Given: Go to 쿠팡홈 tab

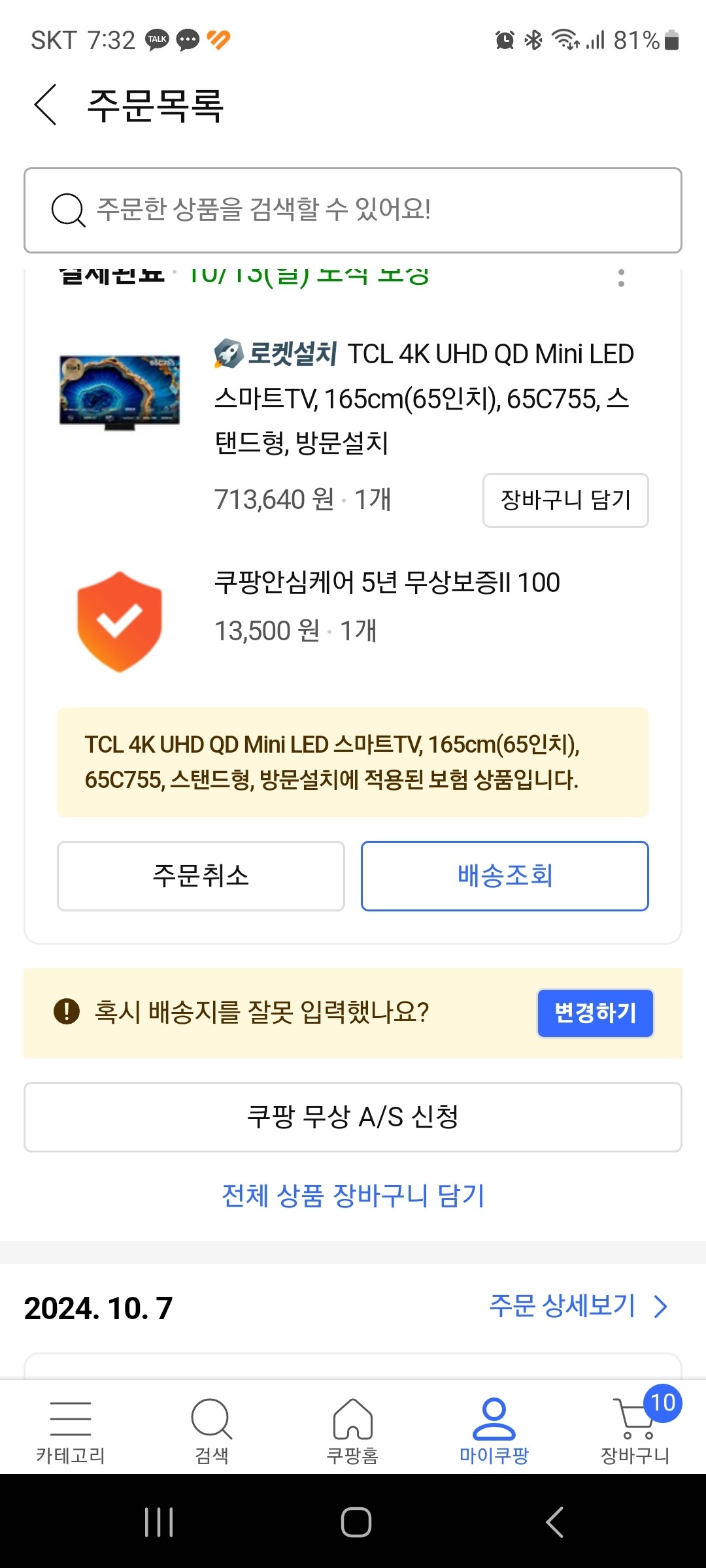Looking at the screenshot, I should tap(353, 1428).
